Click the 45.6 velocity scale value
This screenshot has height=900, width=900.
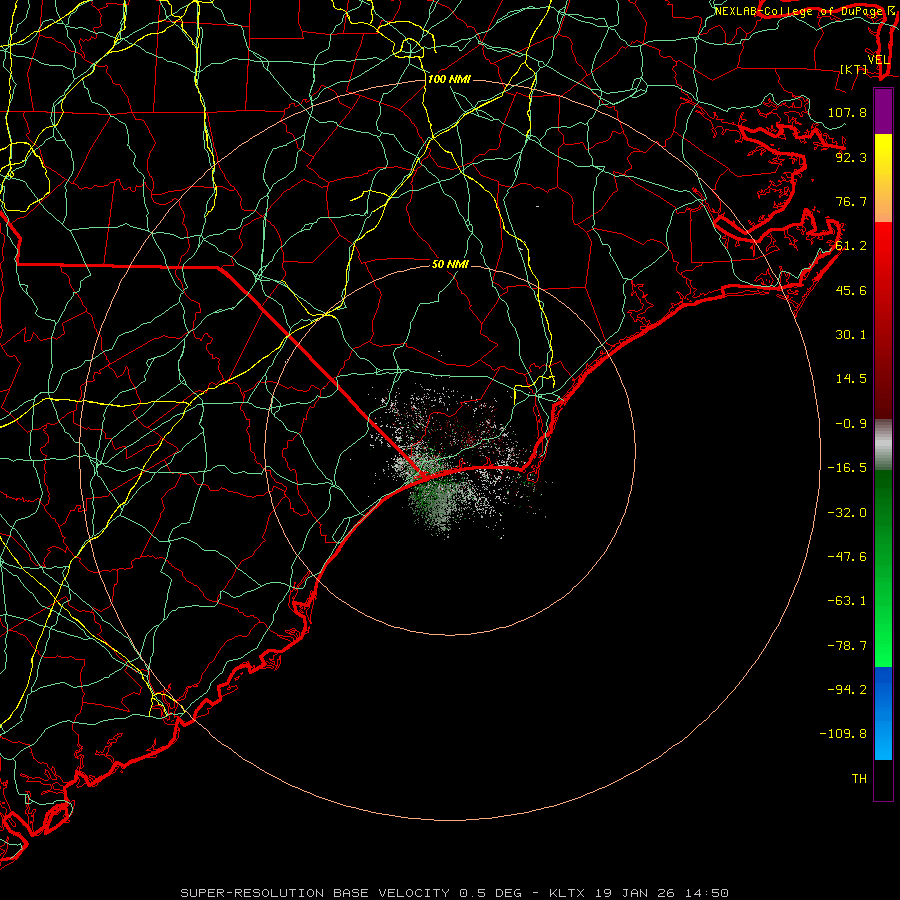pyautogui.click(x=851, y=290)
